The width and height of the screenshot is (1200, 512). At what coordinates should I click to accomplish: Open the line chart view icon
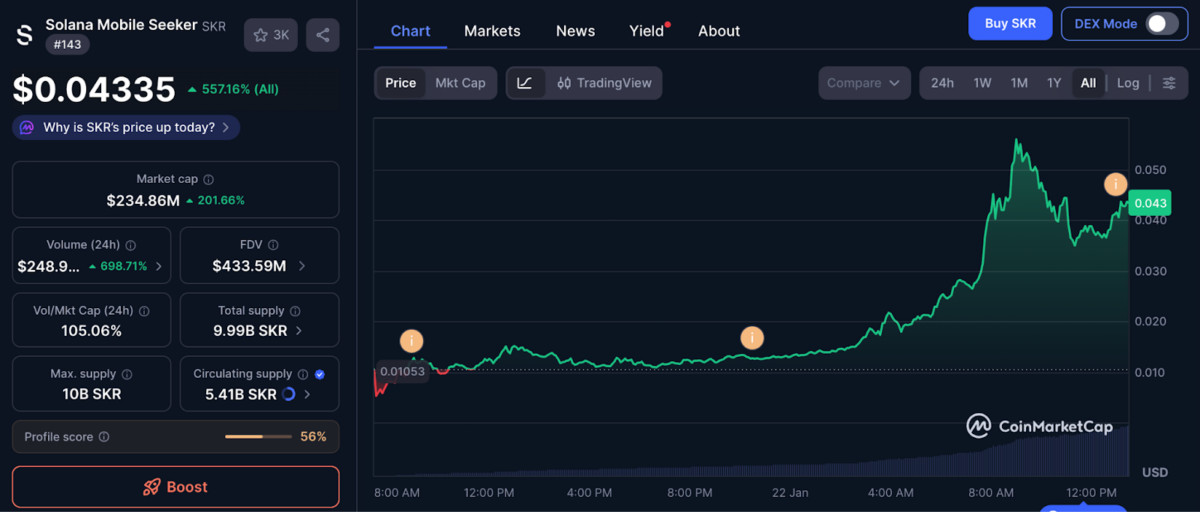point(525,83)
